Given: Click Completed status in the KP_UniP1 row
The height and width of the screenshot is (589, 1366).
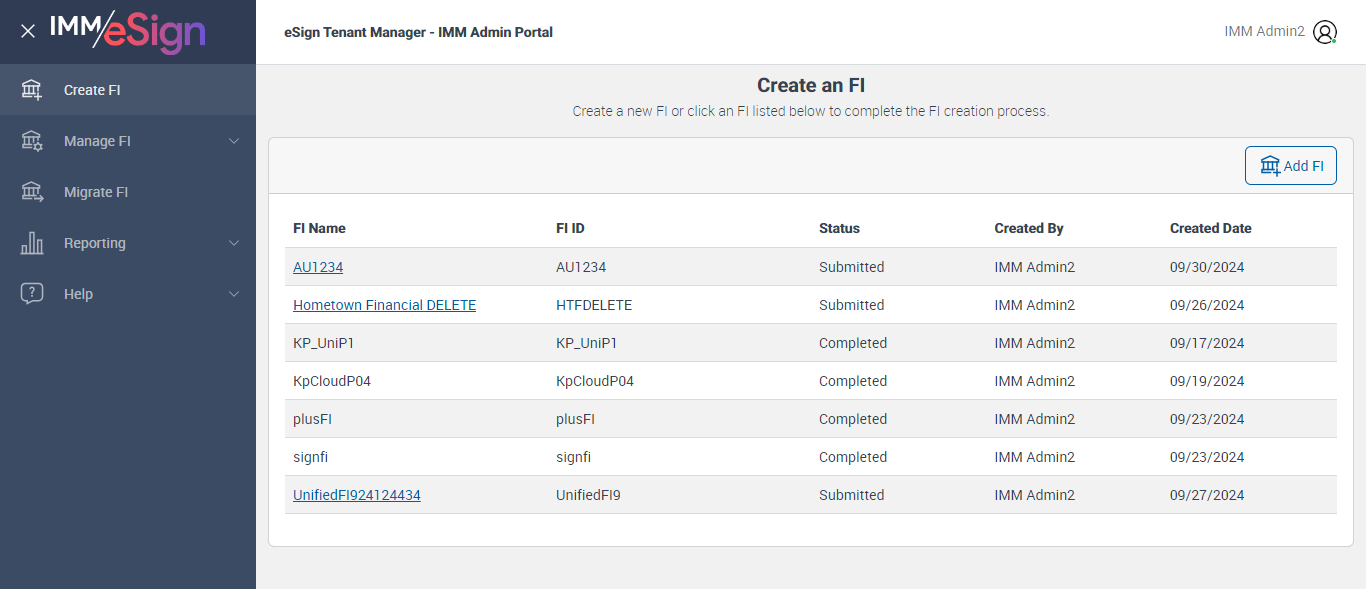Looking at the screenshot, I should pyautogui.click(x=853, y=343).
